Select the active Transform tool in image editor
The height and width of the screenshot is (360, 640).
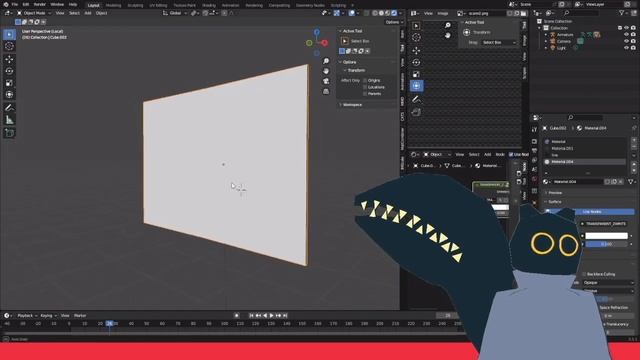[x=416, y=86]
